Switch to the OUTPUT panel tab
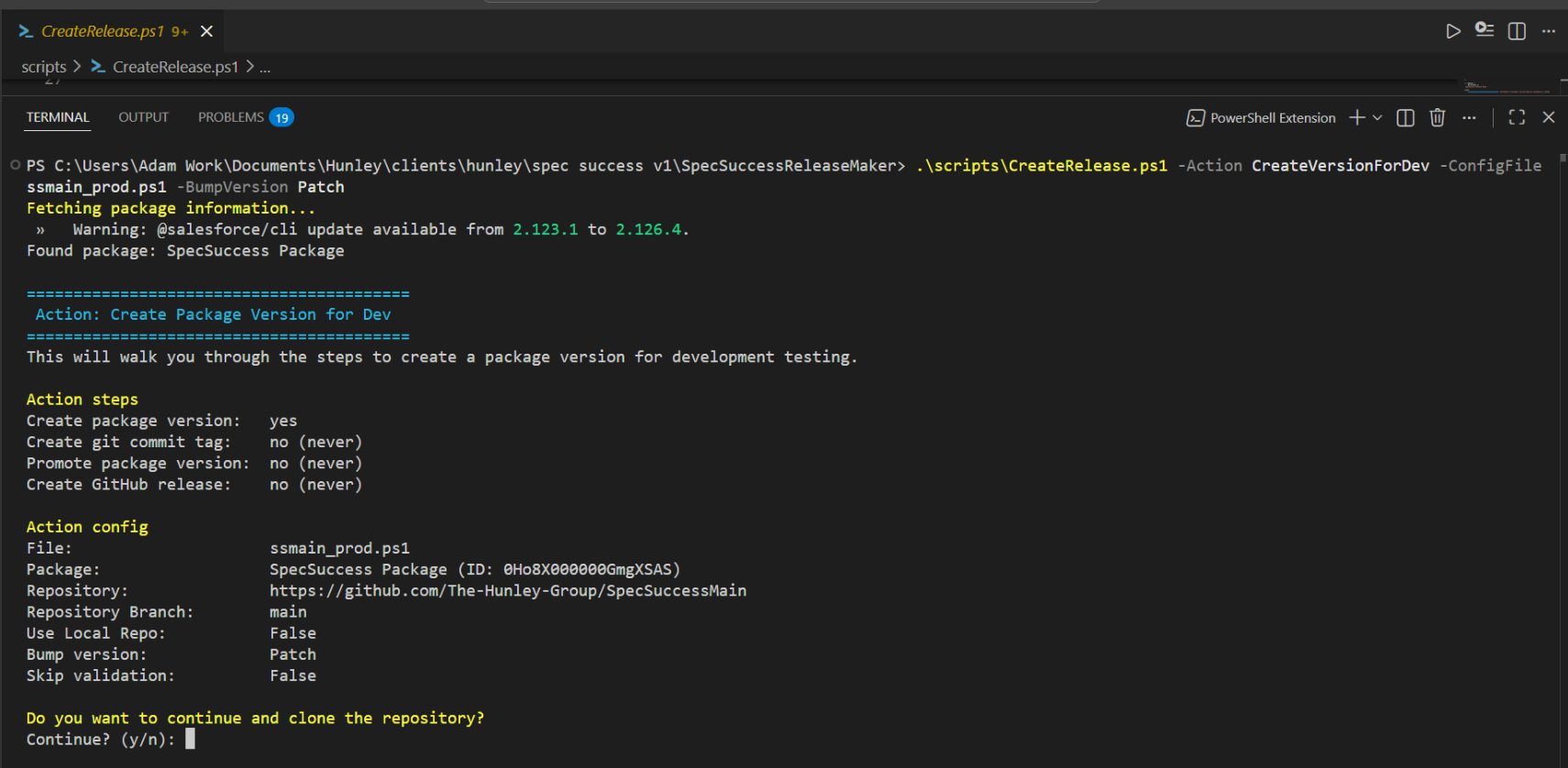 pos(143,117)
